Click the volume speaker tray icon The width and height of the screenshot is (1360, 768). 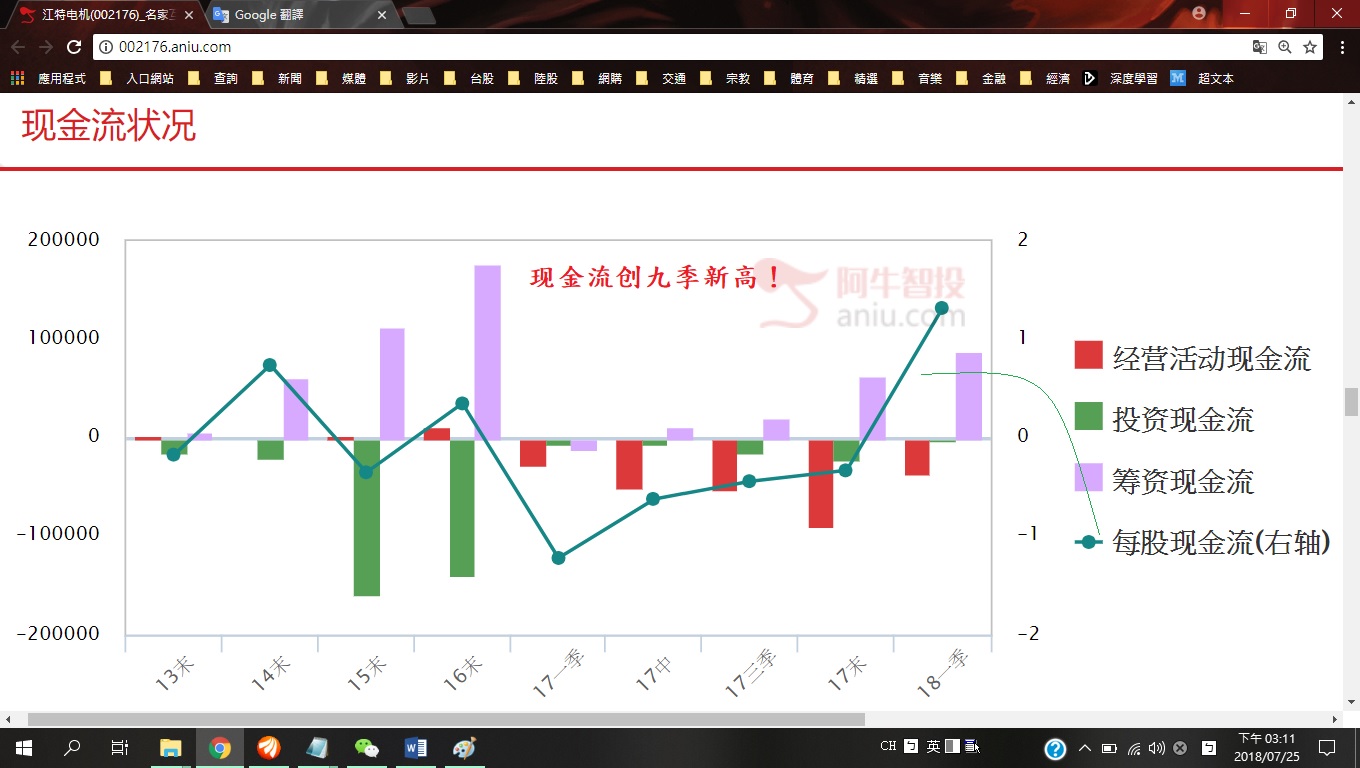tap(1157, 748)
